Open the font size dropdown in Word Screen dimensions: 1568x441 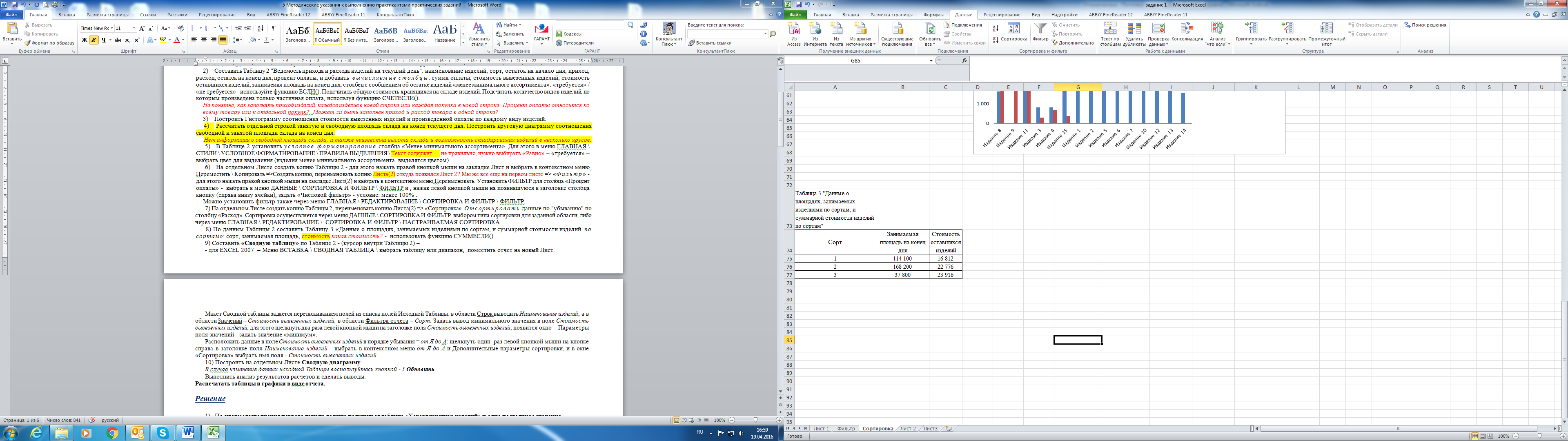pyautogui.click(x=134, y=29)
